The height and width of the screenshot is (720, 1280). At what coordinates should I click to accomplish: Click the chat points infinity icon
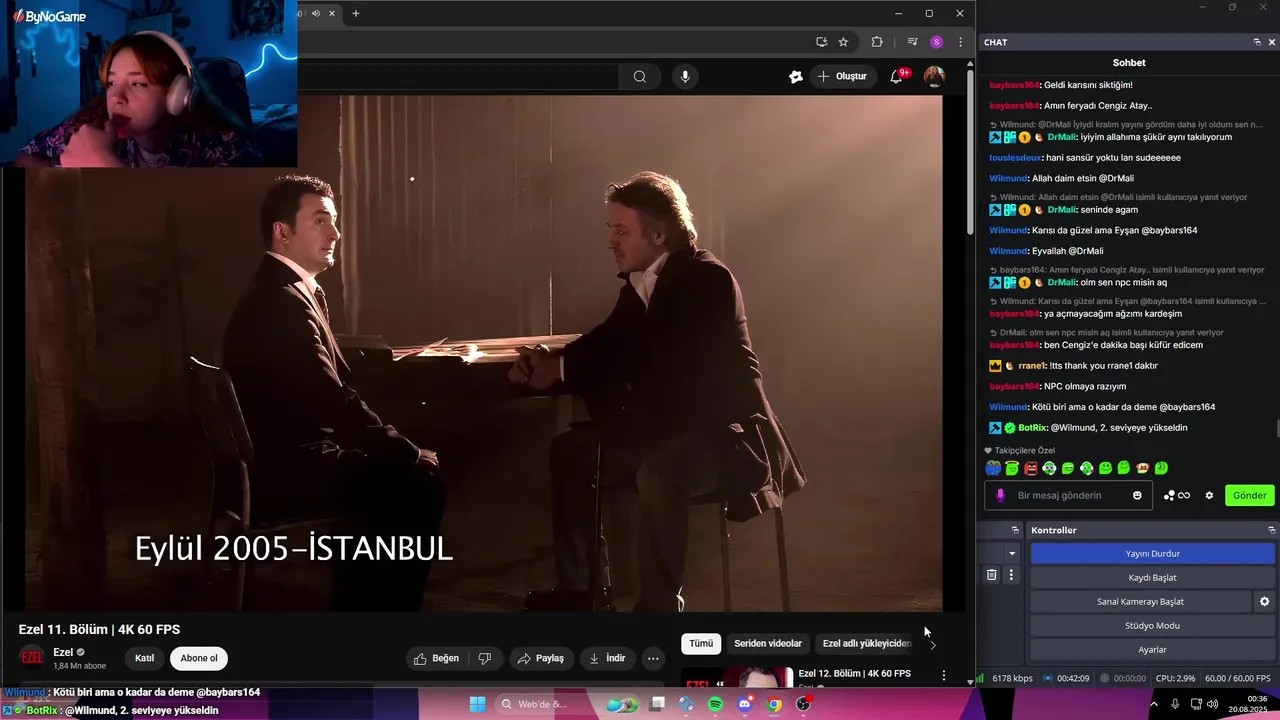coord(1177,495)
